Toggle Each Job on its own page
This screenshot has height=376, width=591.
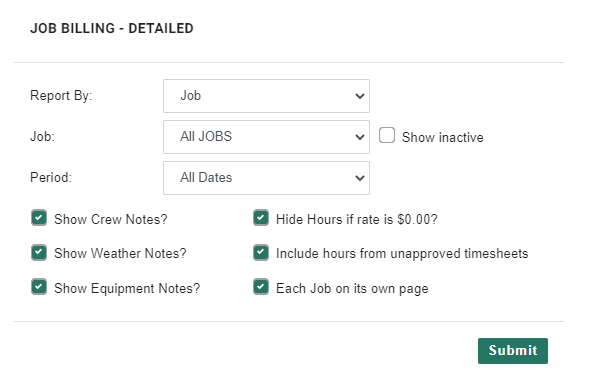coord(261,287)
